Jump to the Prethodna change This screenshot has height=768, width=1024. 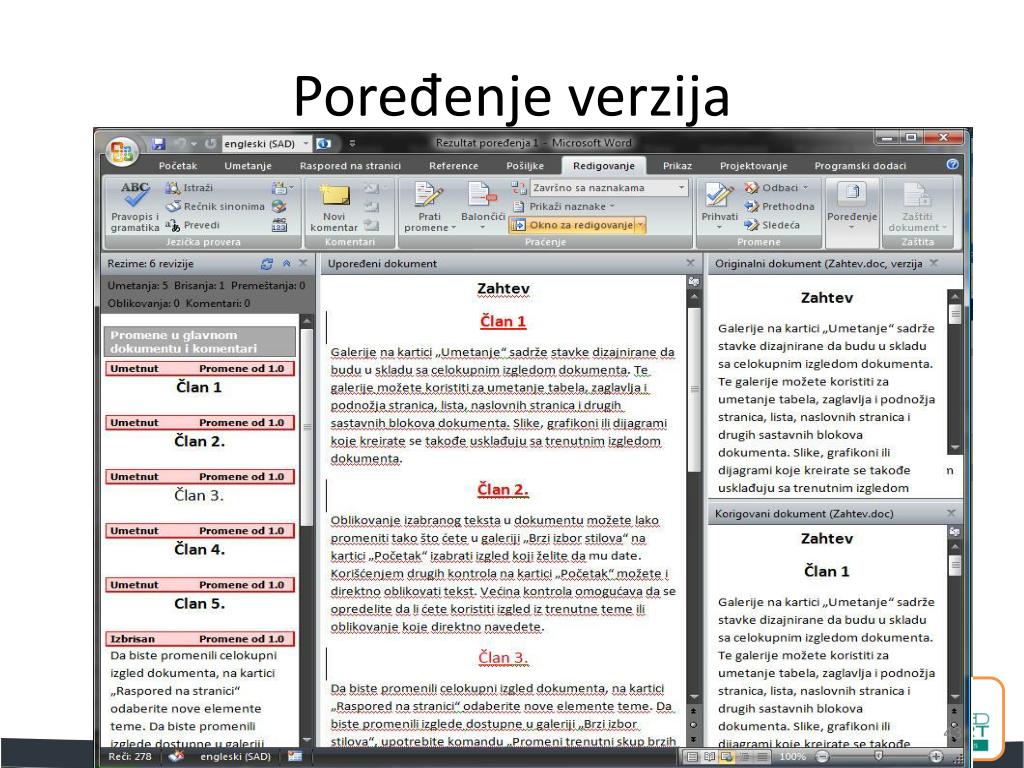point(780,206)
